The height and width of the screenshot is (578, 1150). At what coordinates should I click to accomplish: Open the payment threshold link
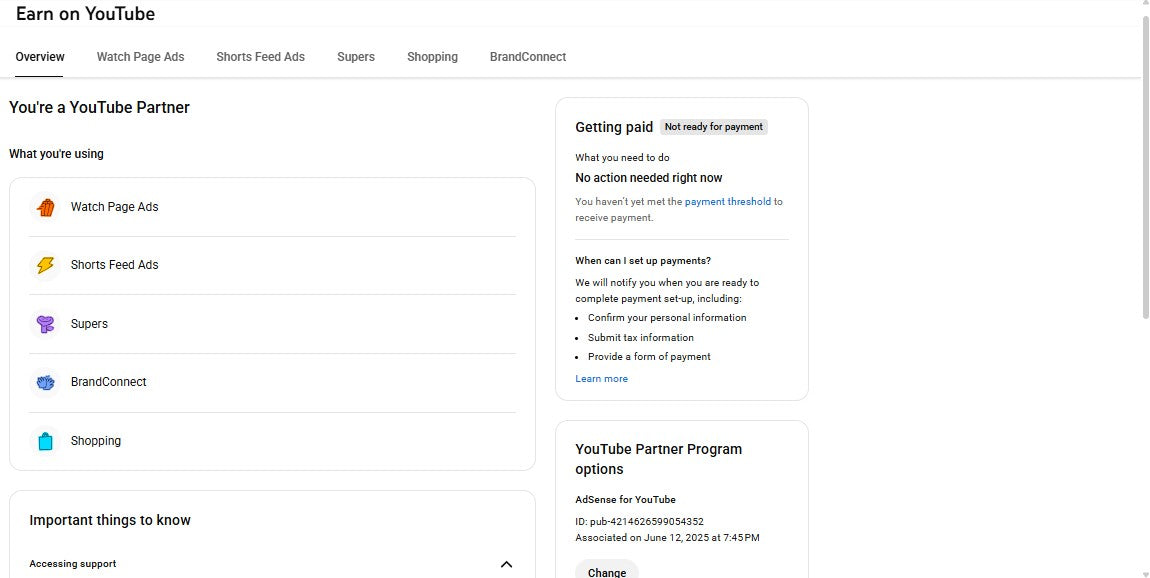click(x=727, y=201)
